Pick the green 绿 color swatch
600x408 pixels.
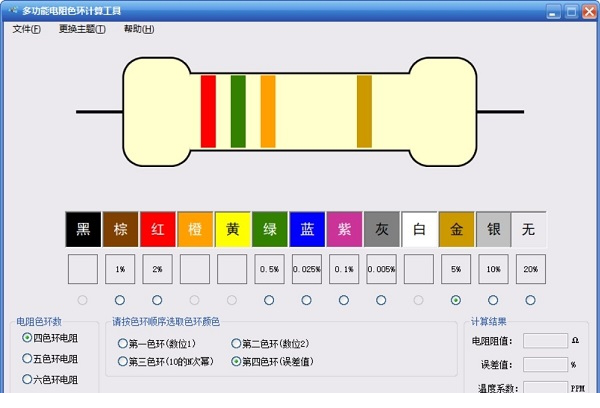pos(269,229)
